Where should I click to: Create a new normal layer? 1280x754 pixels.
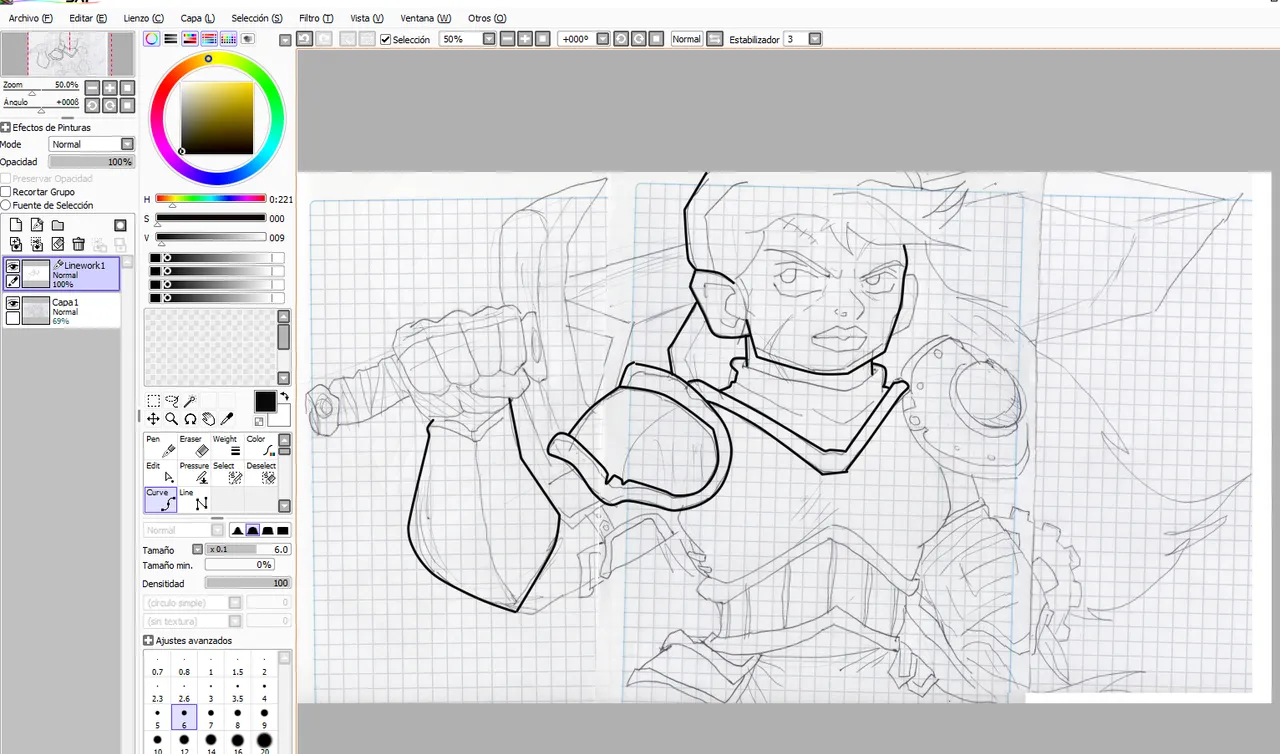tap(15, 225)
